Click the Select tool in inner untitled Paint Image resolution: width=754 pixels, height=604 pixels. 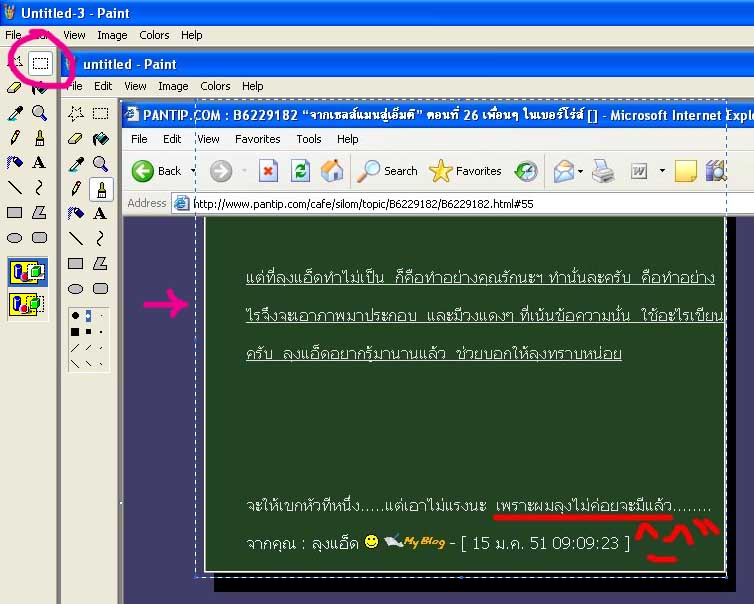pos(101,113)
